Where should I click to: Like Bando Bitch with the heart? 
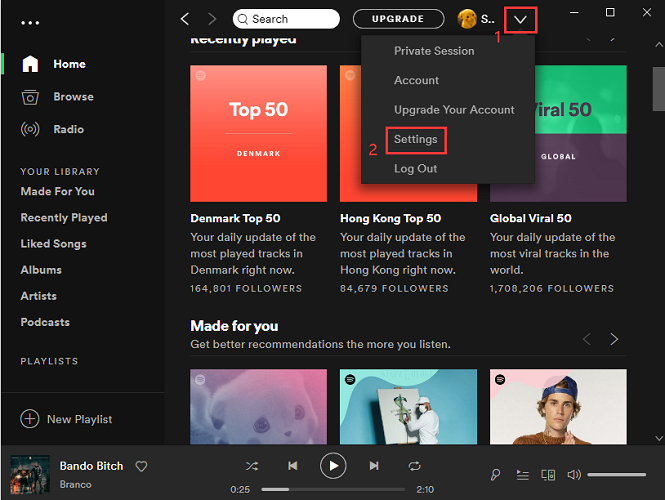[141, 466]
